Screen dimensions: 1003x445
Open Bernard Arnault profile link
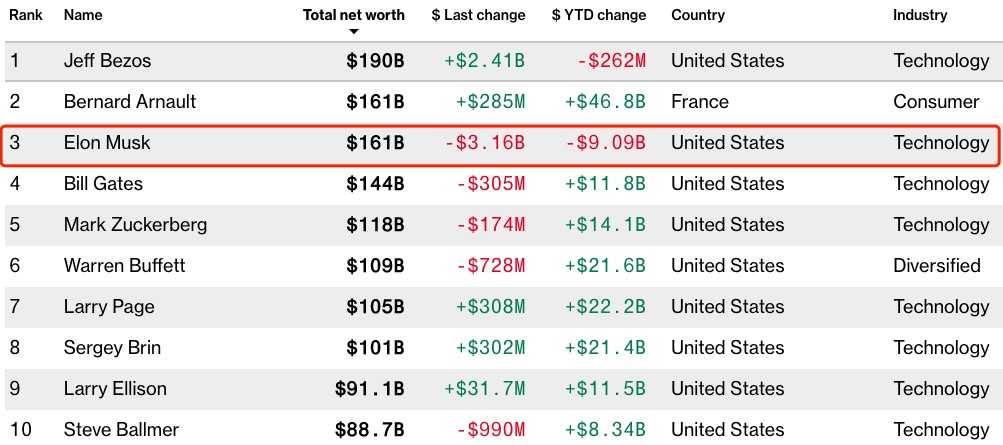point(130,102)
